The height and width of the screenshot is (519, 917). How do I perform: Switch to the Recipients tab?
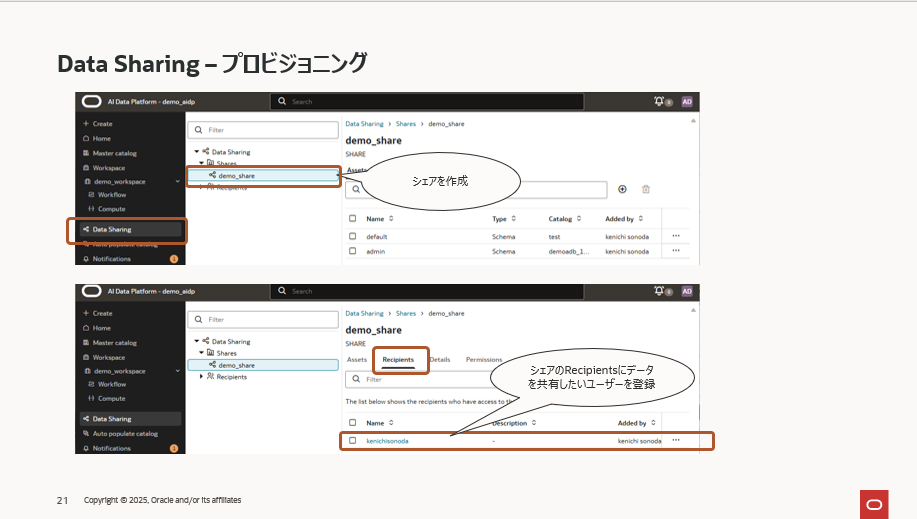coord(398,360)
